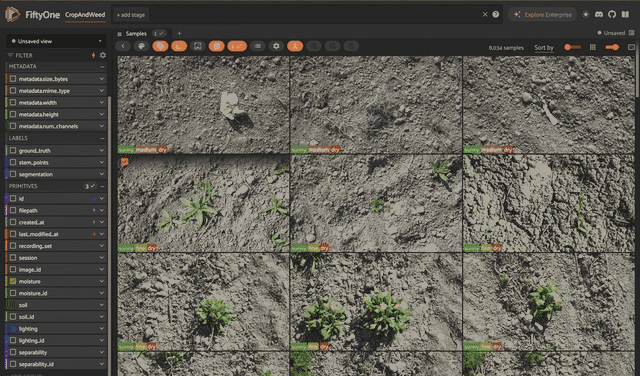The image size is (640, 376).
Task: Toggle lightning performance mode in FILTER
Action: 93,55
